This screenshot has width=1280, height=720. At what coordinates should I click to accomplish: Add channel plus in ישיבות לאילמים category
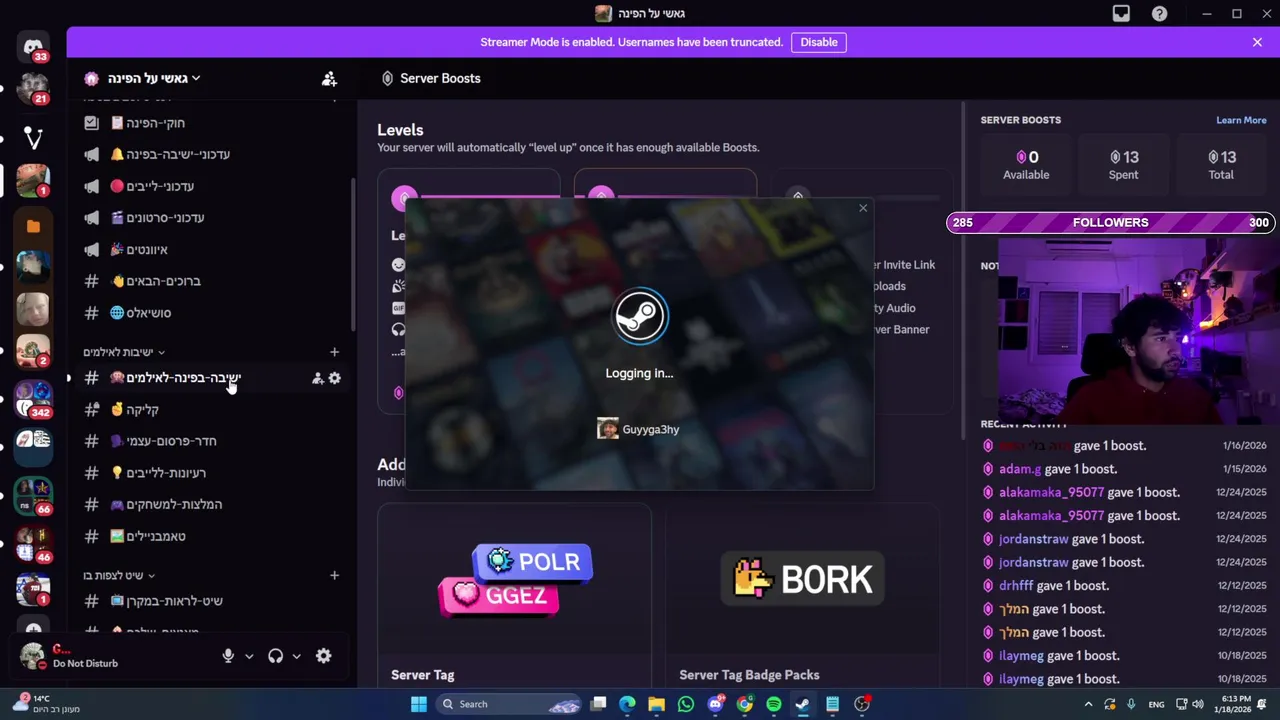[x=334, y=352]
